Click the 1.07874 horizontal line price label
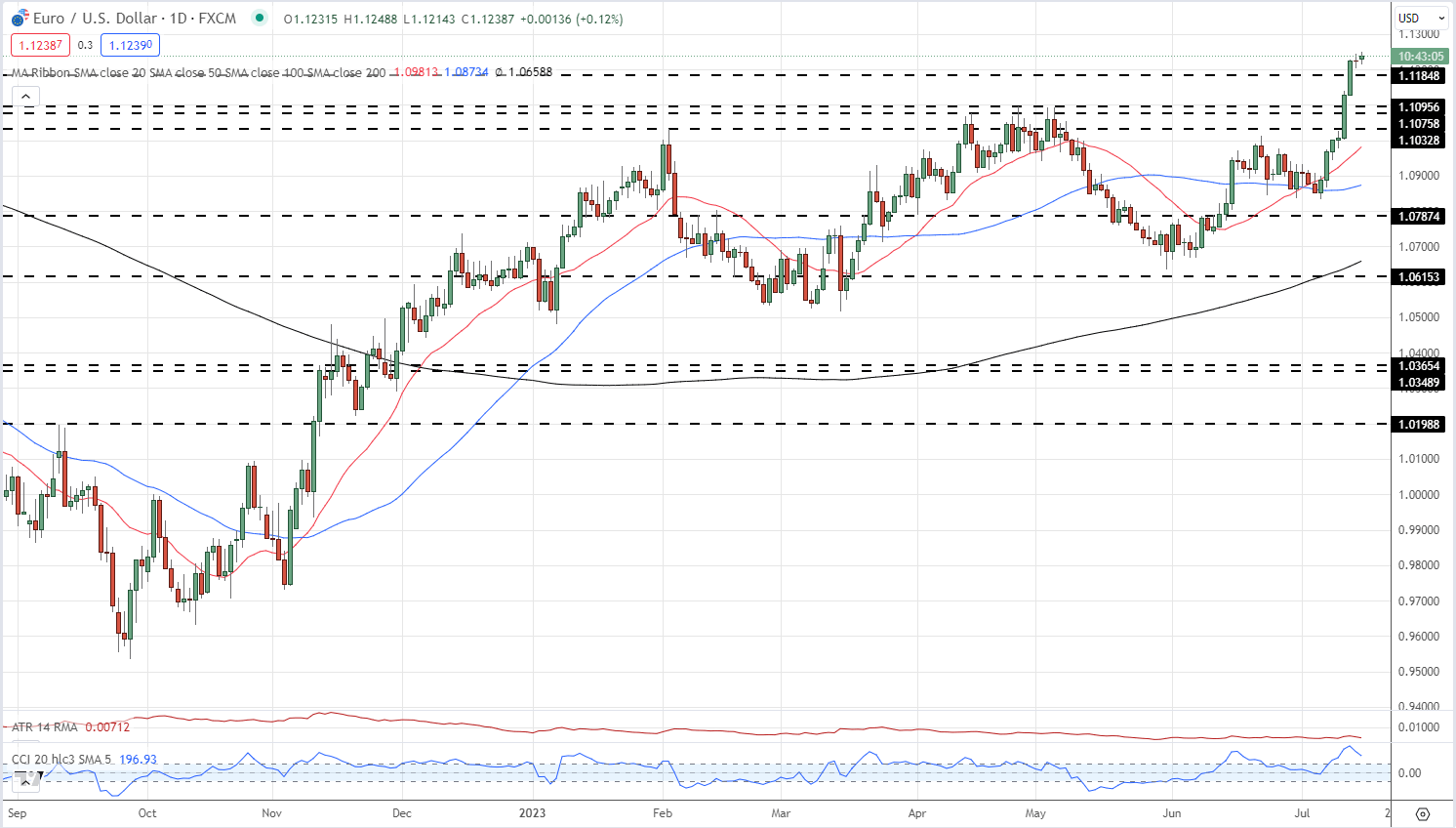 [1419, 216]
